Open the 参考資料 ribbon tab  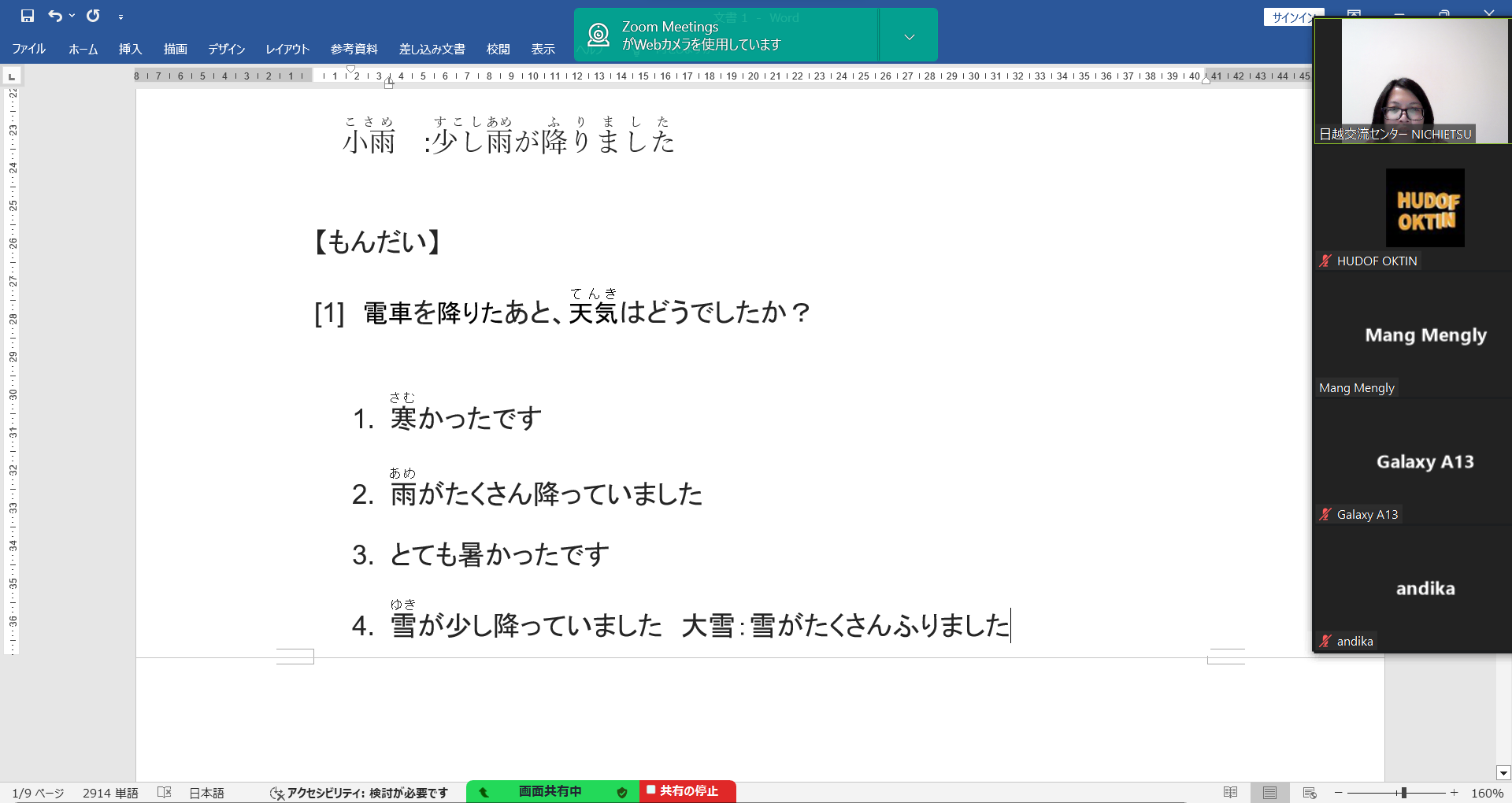[x=354, y=49]
